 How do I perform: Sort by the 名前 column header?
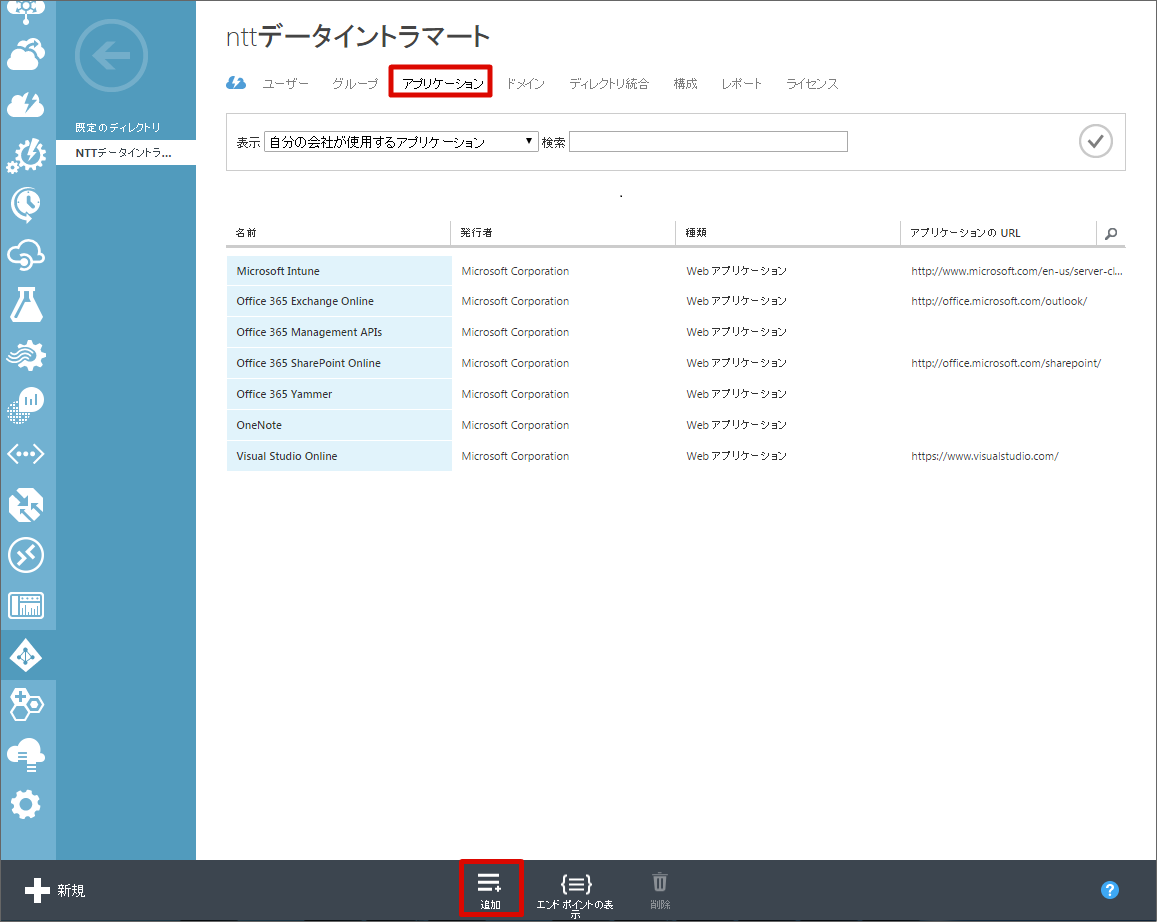tap(246, 233)
